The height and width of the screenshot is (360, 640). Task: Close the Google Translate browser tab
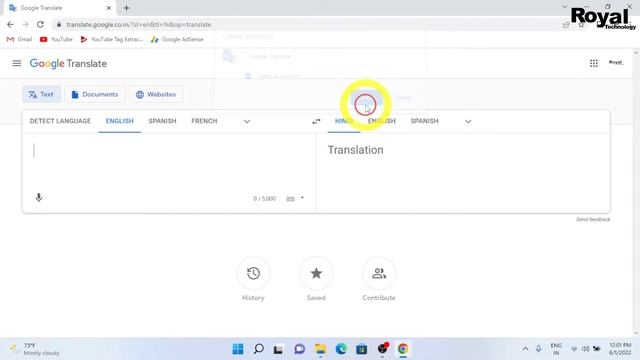(109, 8)
